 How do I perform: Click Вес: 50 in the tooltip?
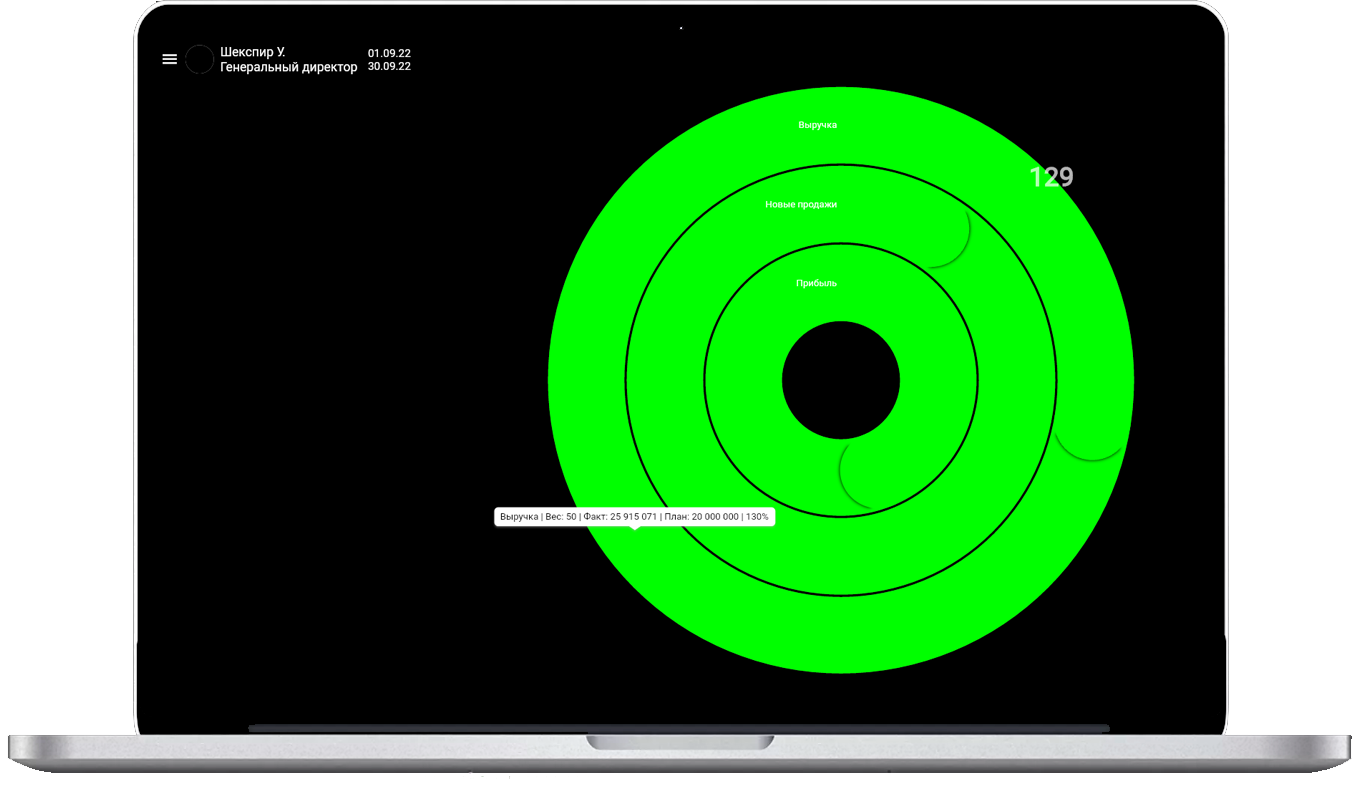560,517
